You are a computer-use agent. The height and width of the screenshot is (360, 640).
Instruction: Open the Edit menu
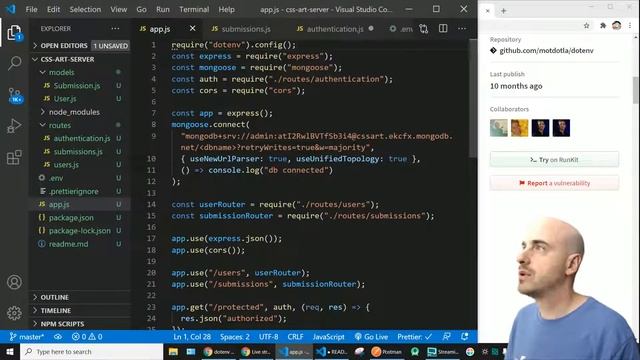(x=53, y=9)
